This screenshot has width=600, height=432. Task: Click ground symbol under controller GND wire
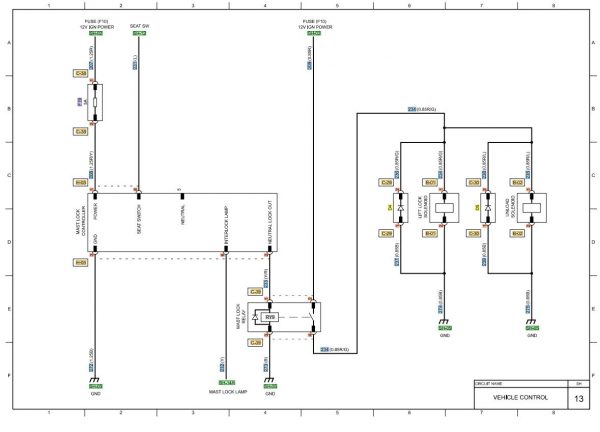95,380
